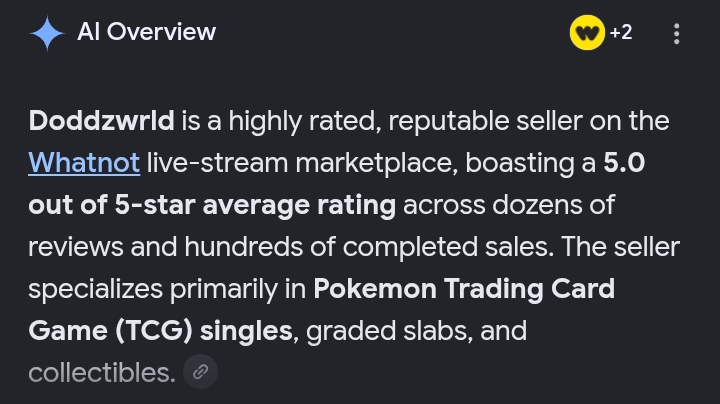Image resolution: width=720 pixels, height=404 pixels.
Task: Click the blue AI Overview sparkle icon
Action: pos(47,33)
